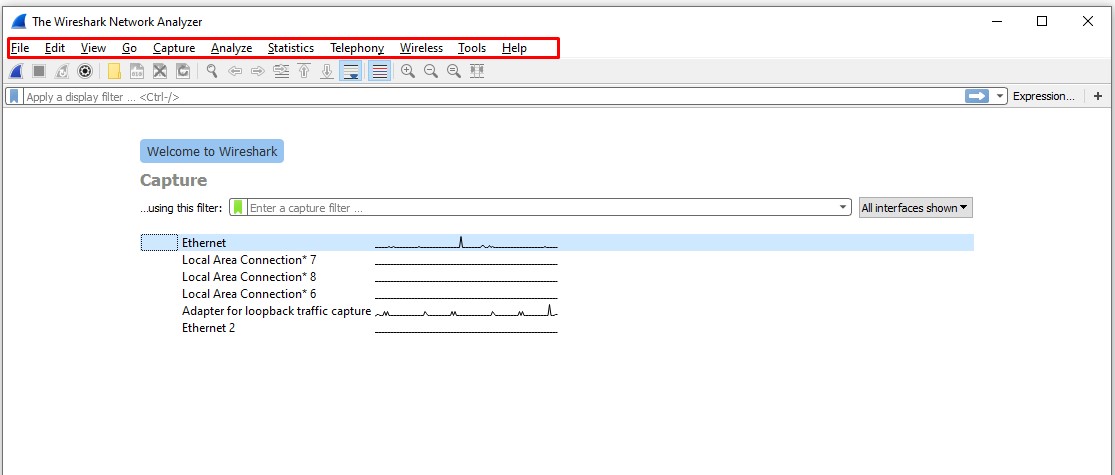Zoom in main window text
1115x475 pixels.
(407, 71)
